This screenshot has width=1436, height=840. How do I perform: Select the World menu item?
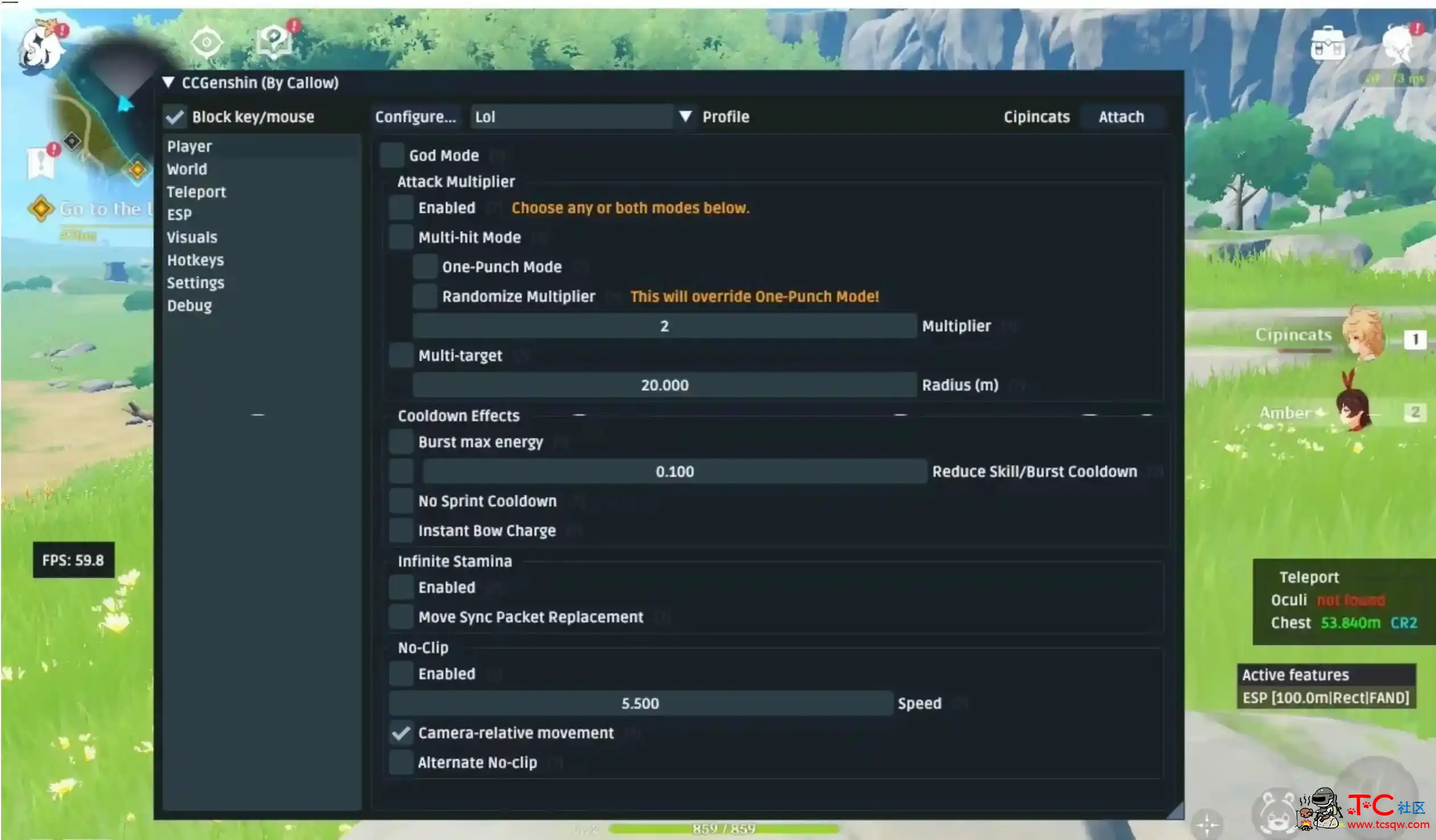[x=186, y=168]
